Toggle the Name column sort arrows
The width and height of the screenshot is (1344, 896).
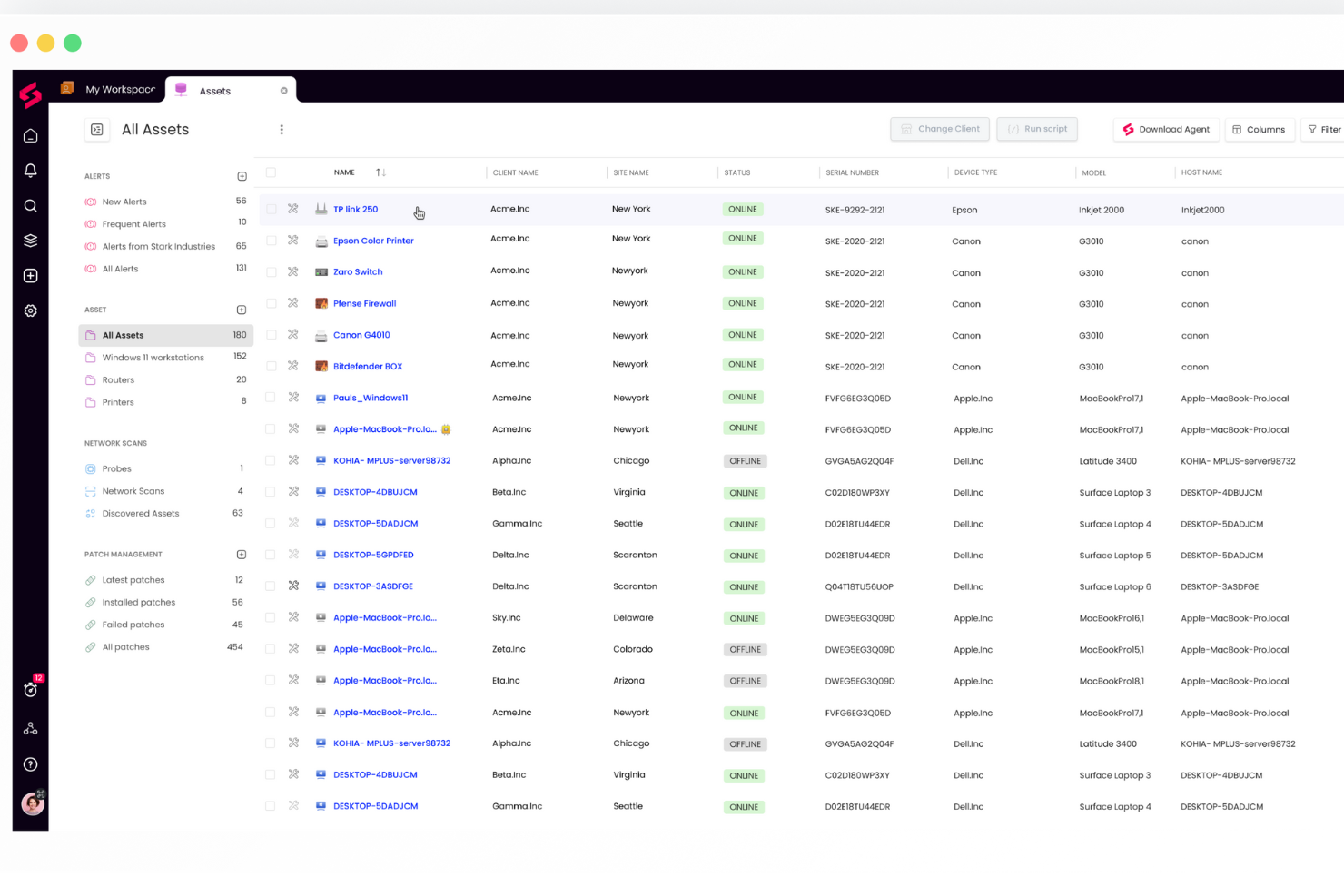tap(380, 172)
